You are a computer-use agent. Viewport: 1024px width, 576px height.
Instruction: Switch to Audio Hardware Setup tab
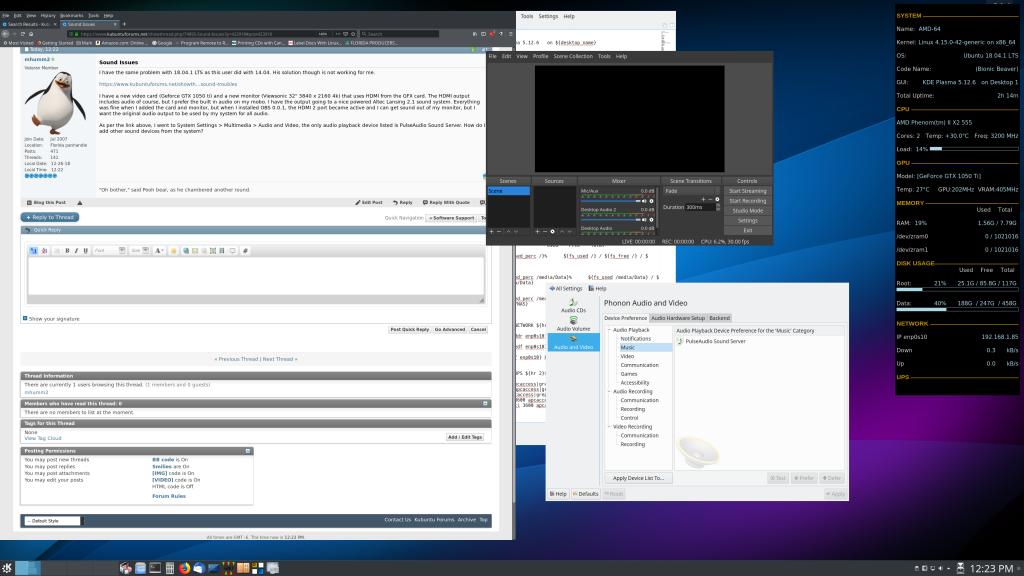[x=678, y=318]
